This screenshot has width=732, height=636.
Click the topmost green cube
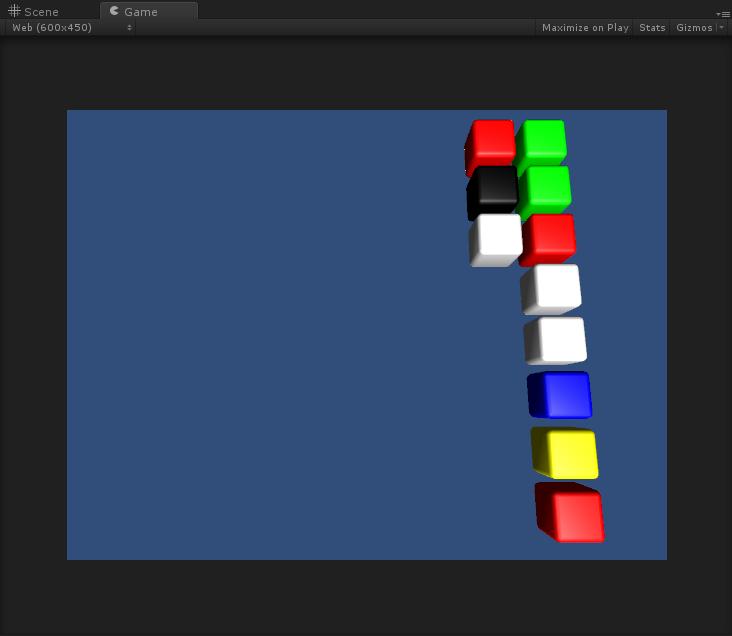541,143
